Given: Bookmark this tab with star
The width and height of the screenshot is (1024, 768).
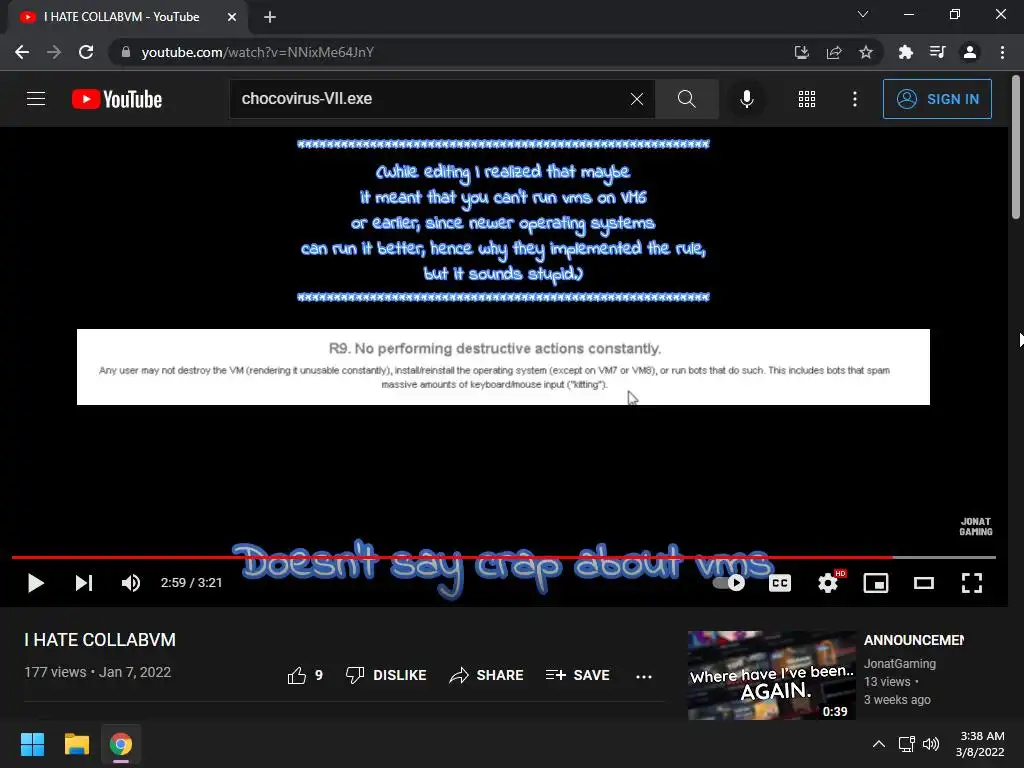Looking at the screenshot, I should tap(866, 52).
